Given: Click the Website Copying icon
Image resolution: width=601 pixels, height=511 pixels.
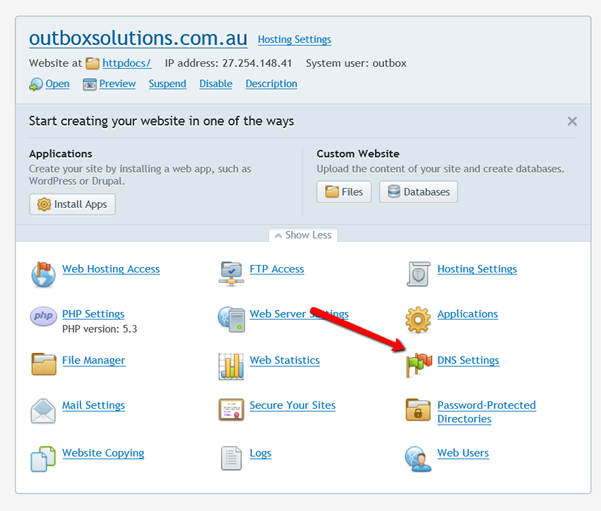Looking at the screenshot, I should (43, 458).
